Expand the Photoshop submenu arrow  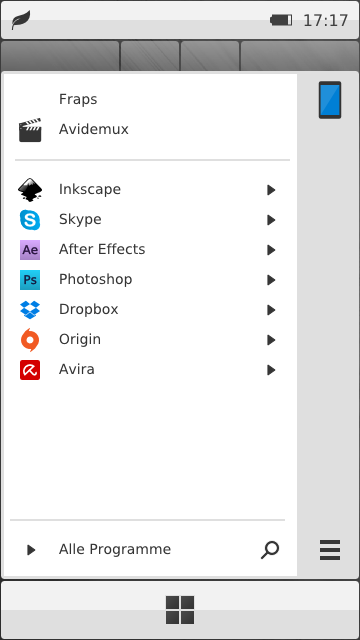pyautogui.click(x=271, y=280)
